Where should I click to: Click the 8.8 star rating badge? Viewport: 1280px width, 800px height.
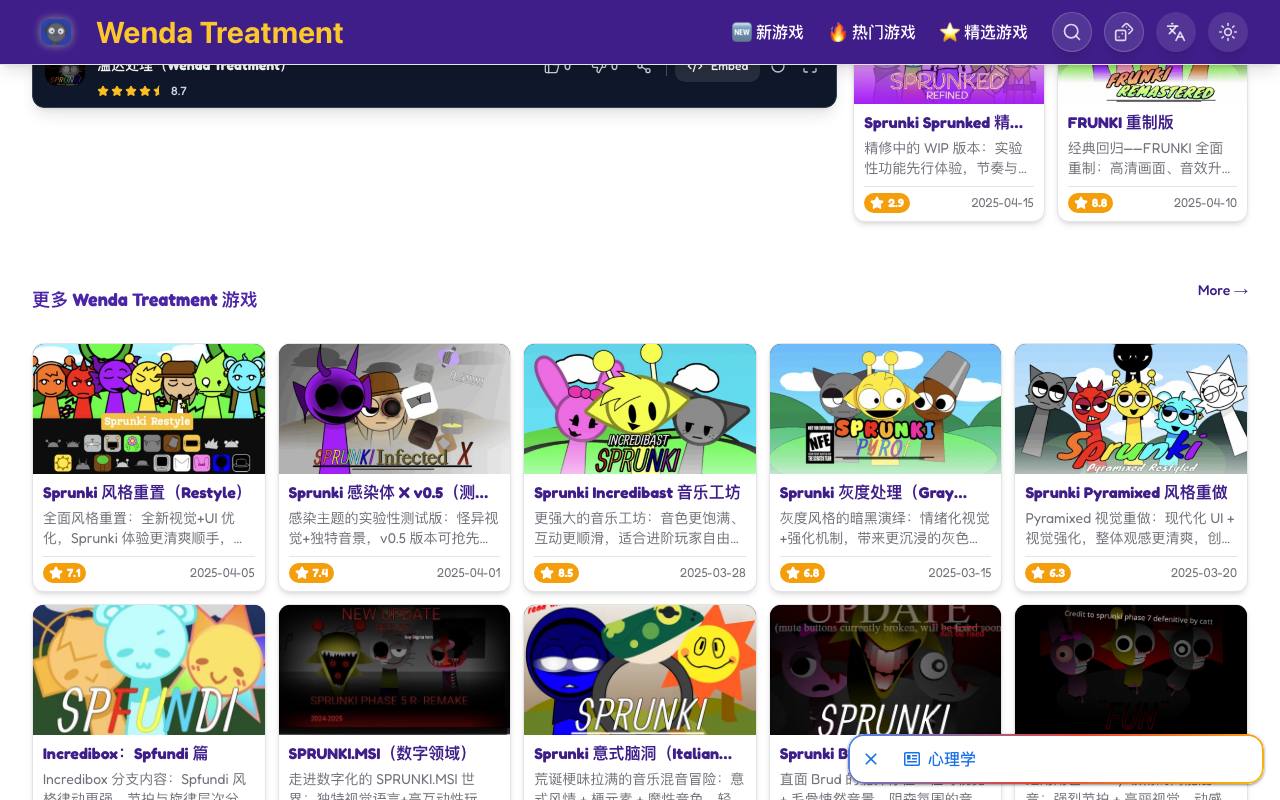pyautogui.click(x=1090, y=203)
